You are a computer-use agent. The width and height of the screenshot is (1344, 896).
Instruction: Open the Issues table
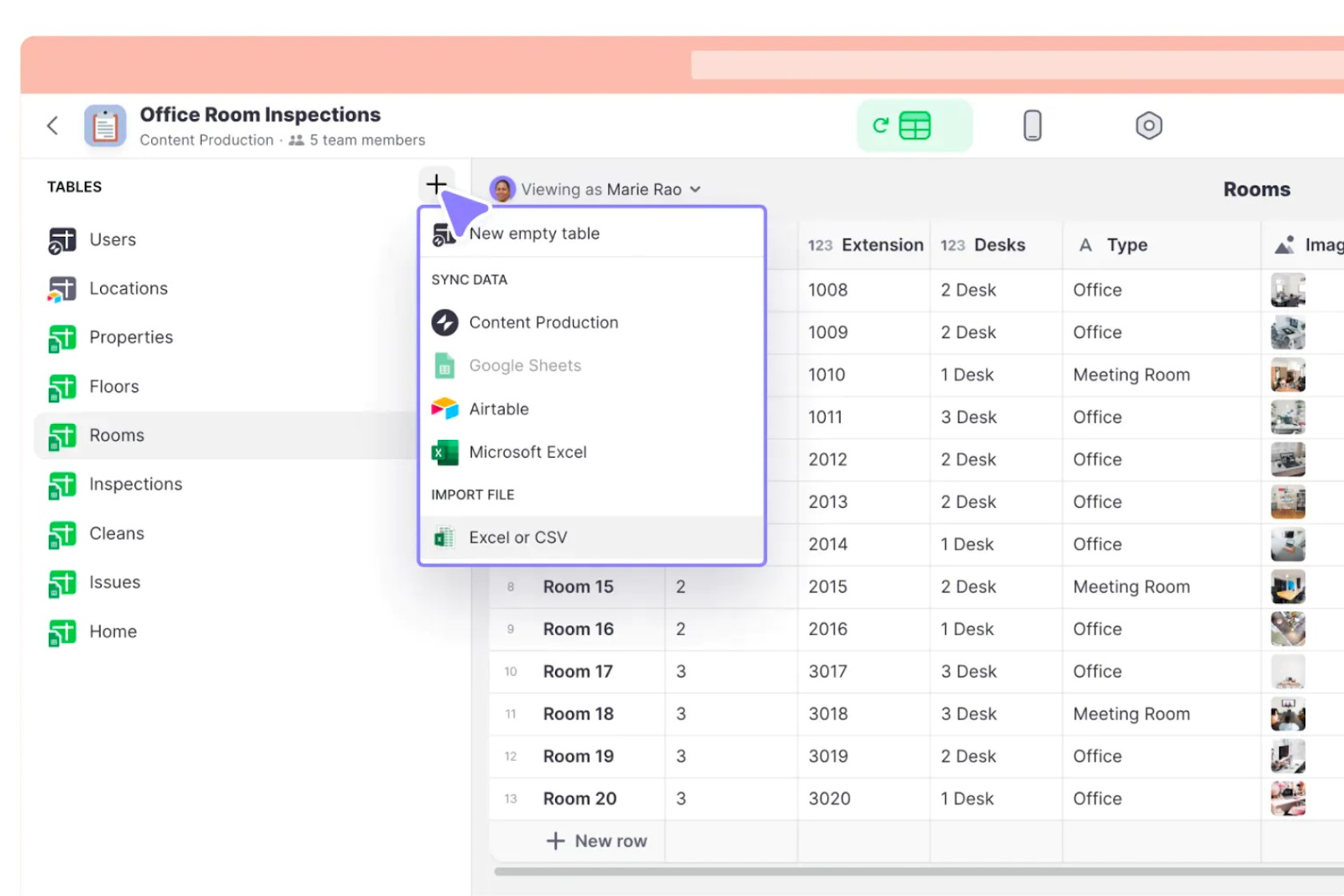coord(227,583)
